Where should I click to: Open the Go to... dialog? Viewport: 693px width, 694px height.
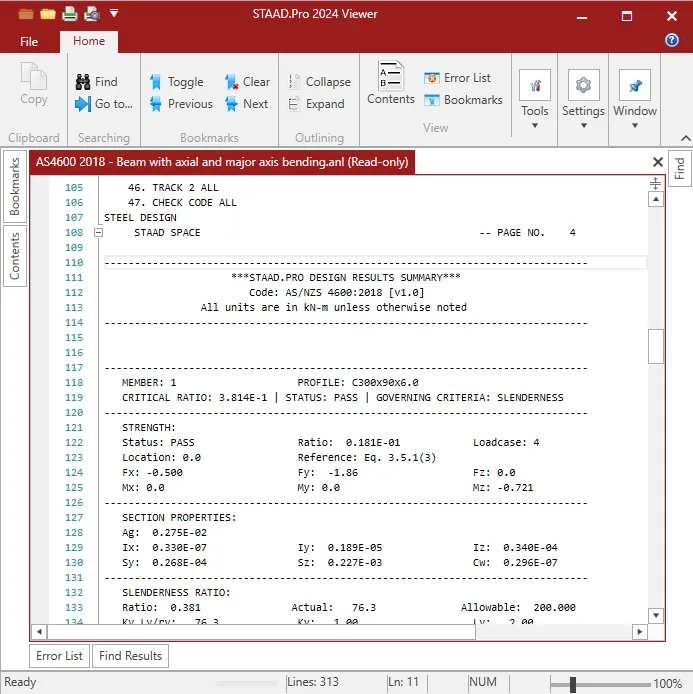pyautogui.click(x=104, y=104)
